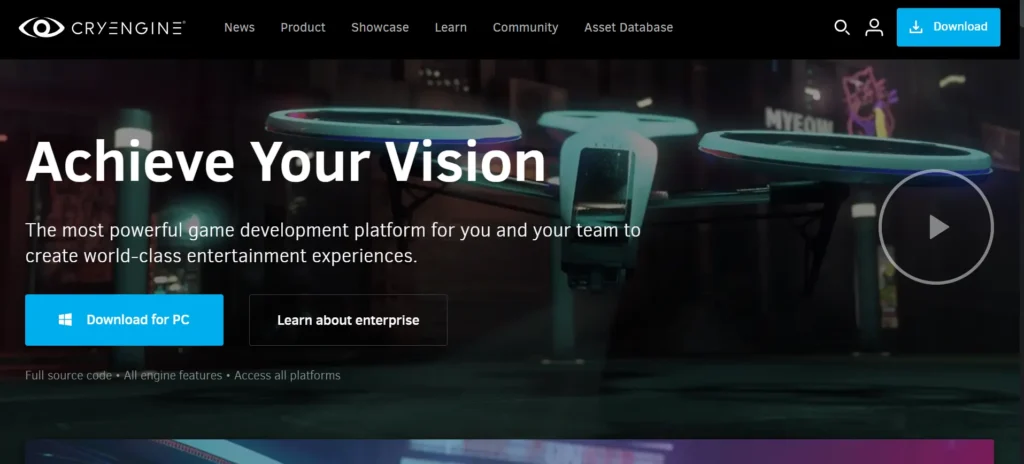Image resolution: width=1024 pixels, height=464 pixels.
Task: Play the hero video with circular play button
Action: point(936,227)
